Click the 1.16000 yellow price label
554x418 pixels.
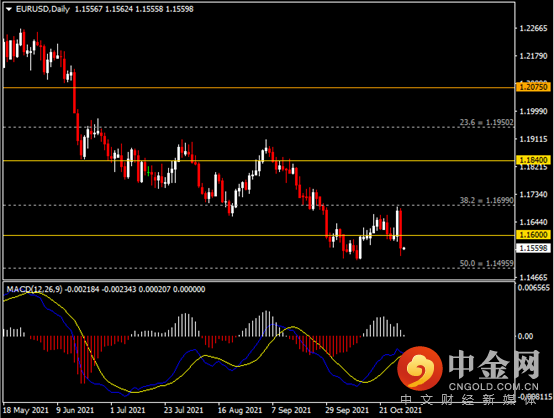[x=534, y=235]
